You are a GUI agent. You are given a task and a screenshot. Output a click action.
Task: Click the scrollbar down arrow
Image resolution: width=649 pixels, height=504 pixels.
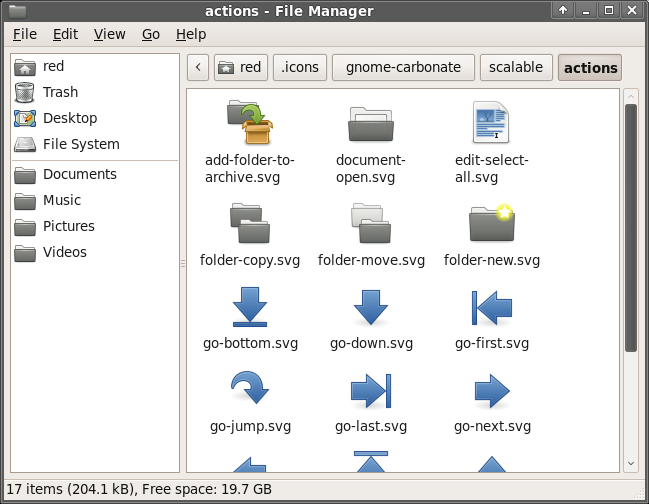click(x=630, y=463)
